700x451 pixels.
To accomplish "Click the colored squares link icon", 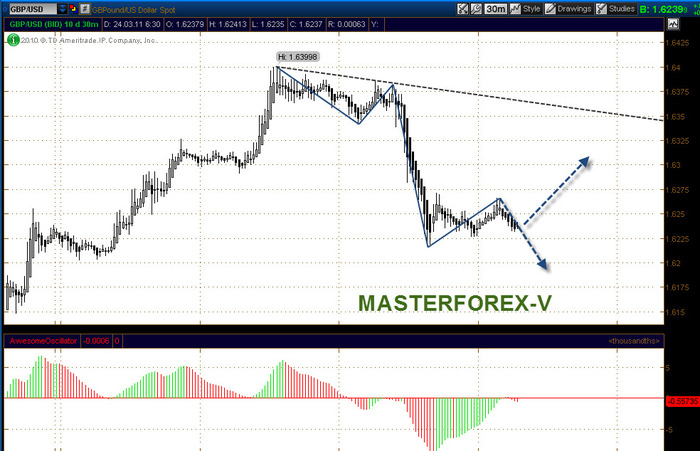I will click(73, 9).
